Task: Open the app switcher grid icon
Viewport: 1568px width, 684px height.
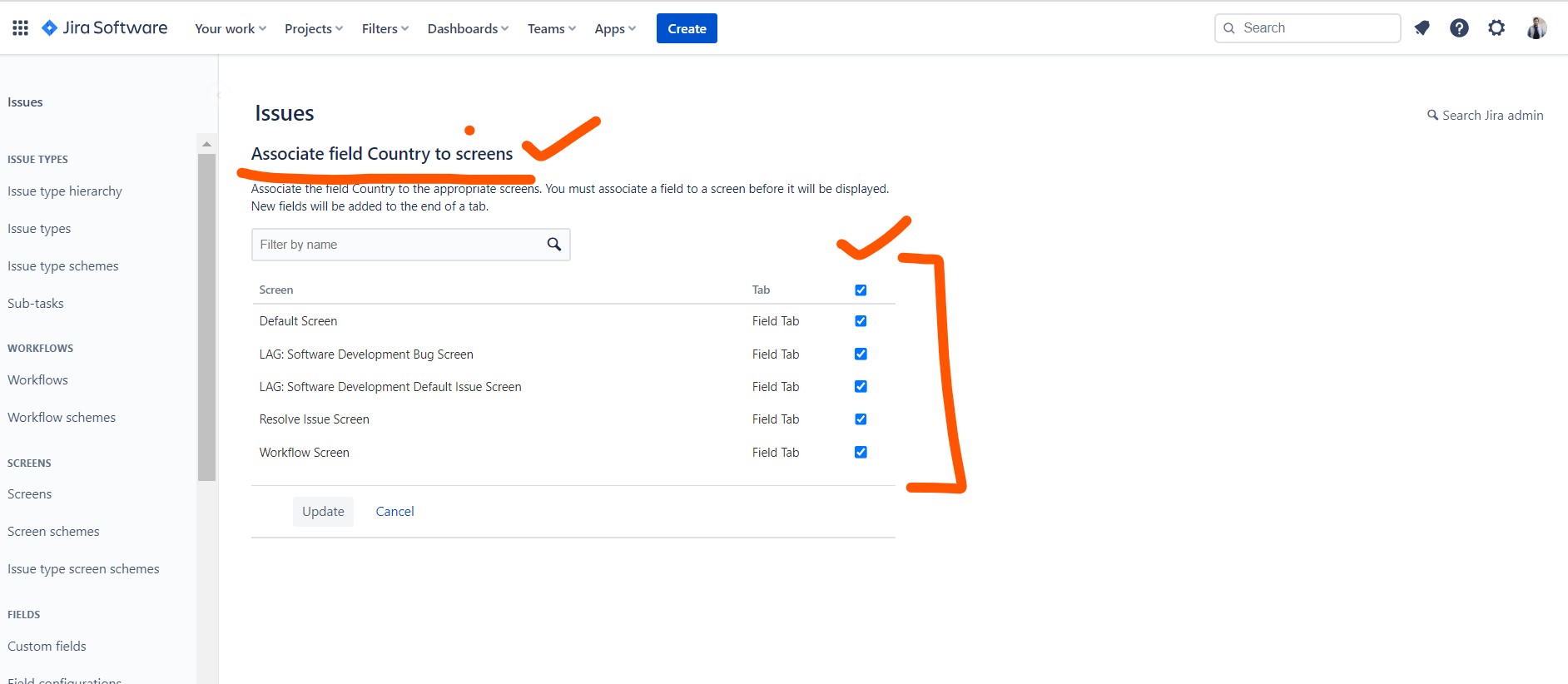Action: tap(21, 28)
